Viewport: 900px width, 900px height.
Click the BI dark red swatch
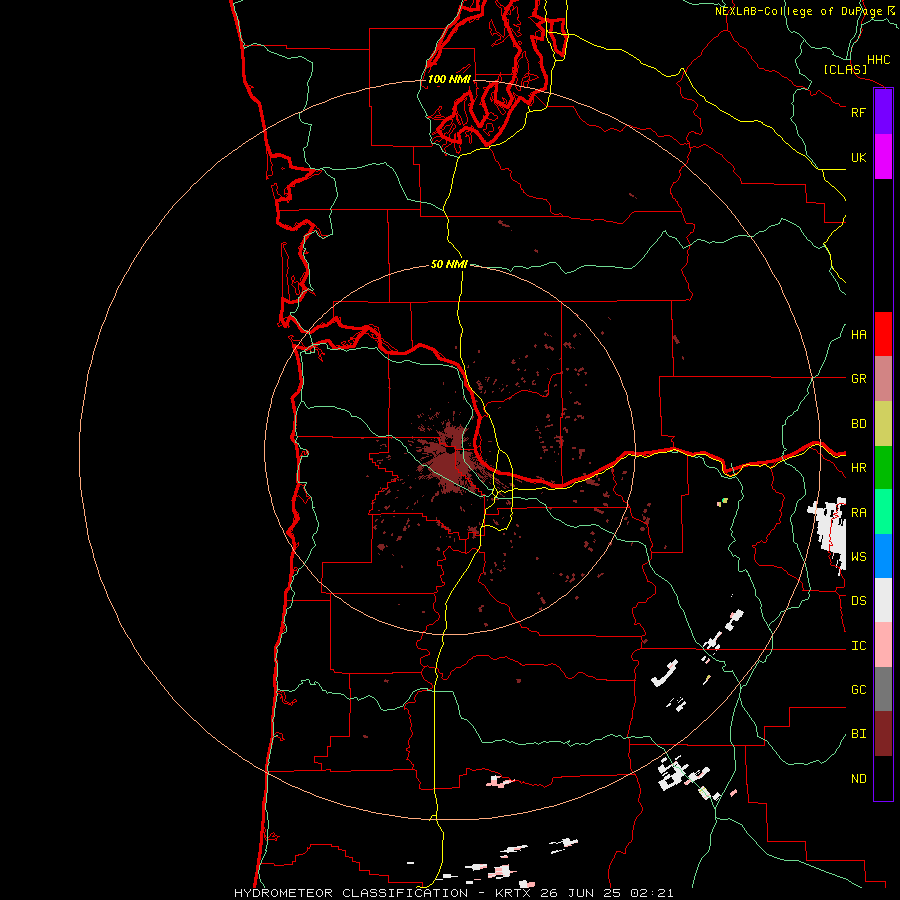[x=883, y=734]
